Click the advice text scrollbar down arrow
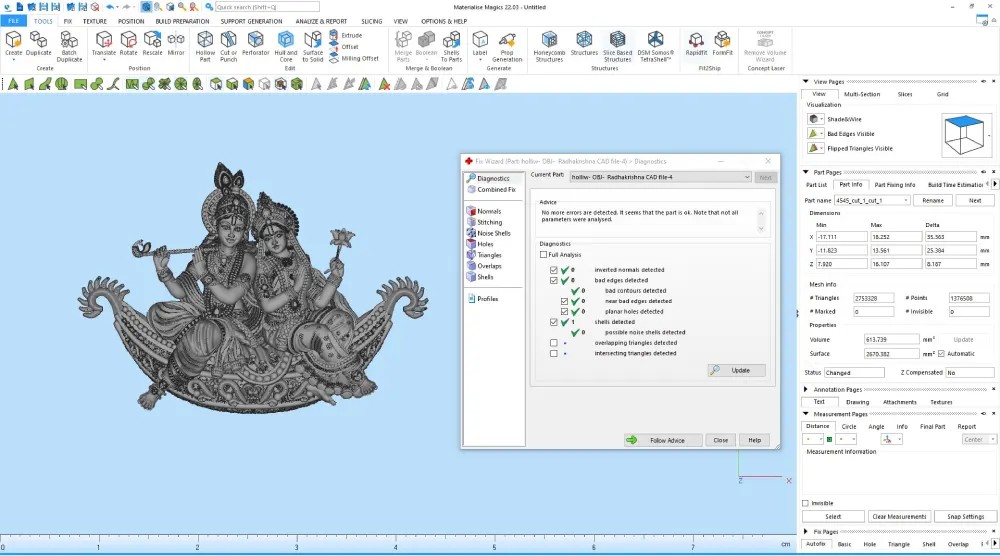1000x556 pixels. tap(761, 228)
